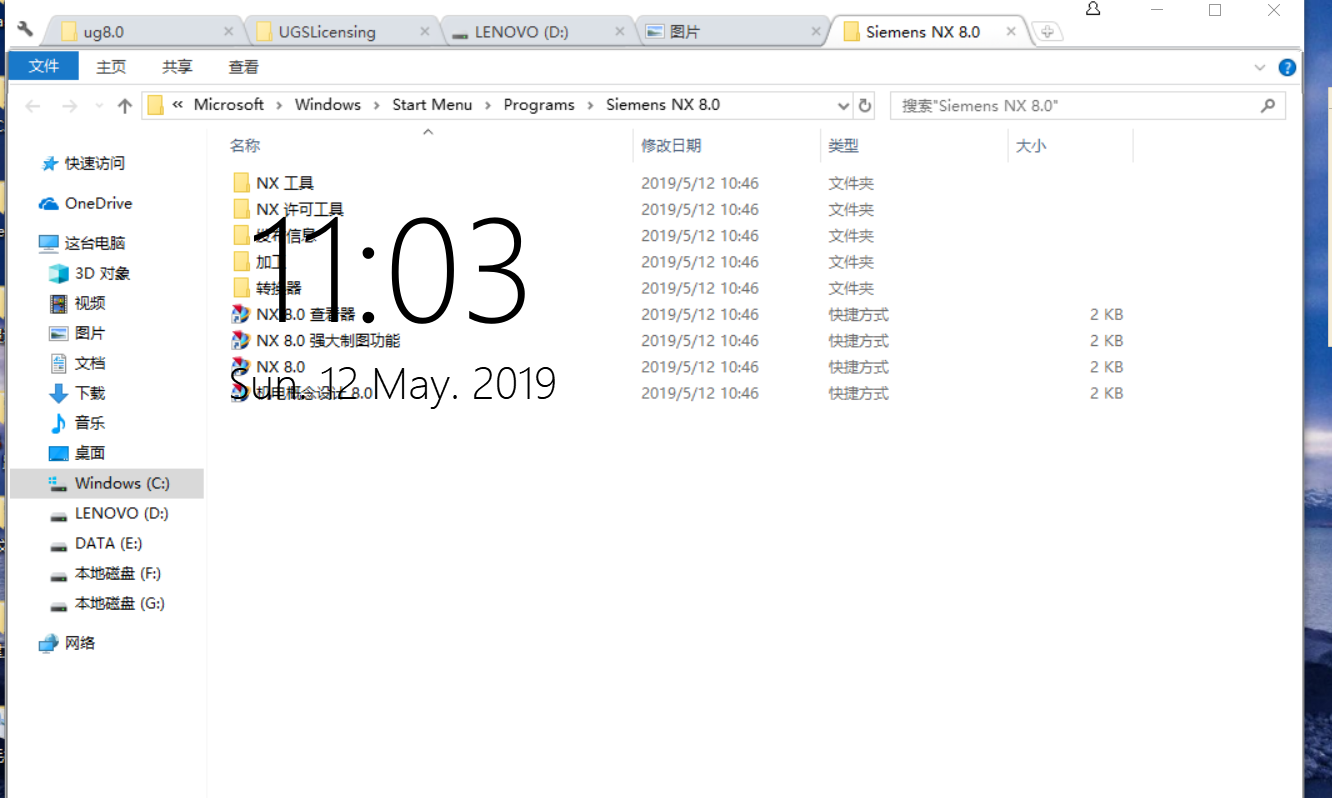Click Windows in the address path
The height and width of the screenshot is (798, 1332).
coord(327,104)
